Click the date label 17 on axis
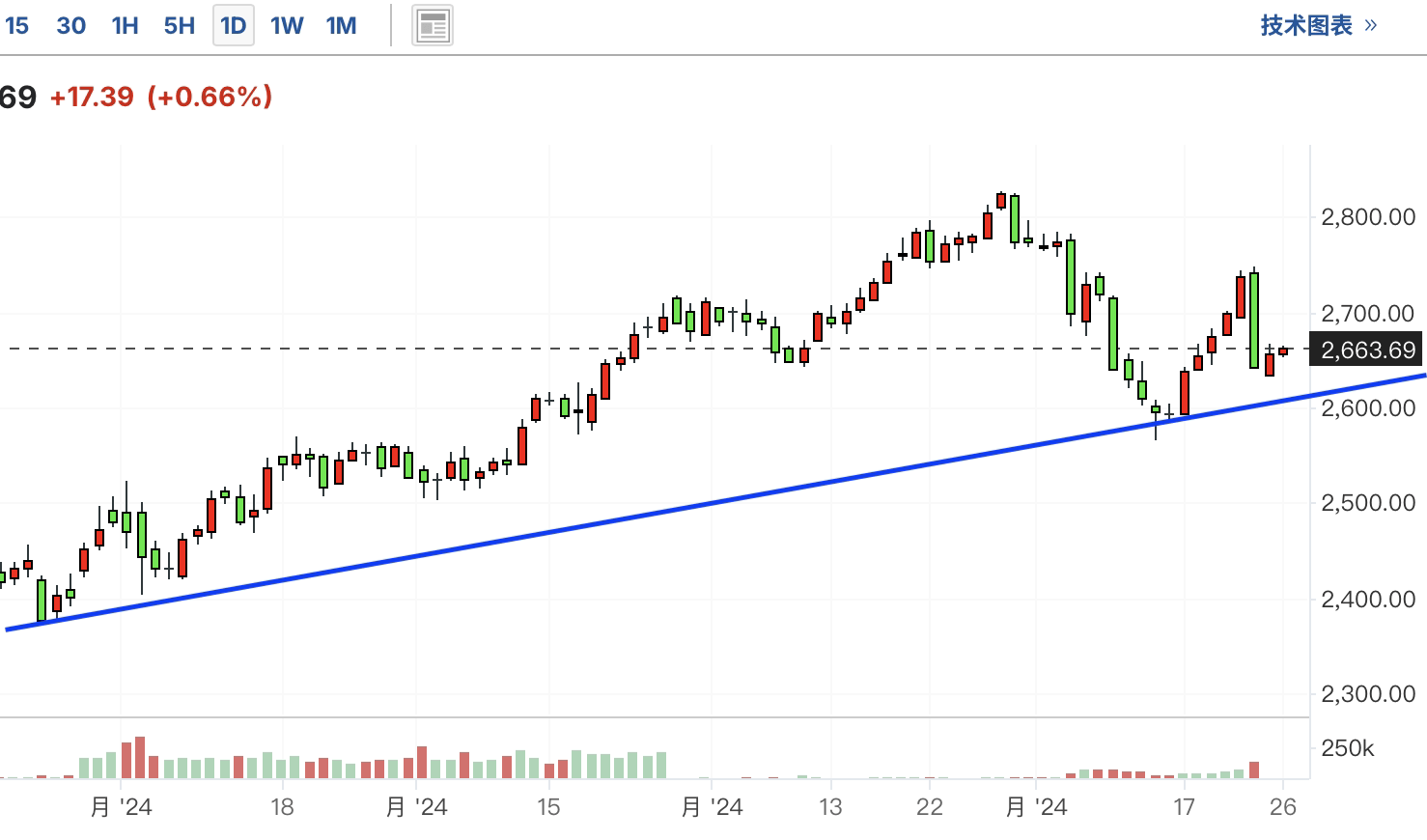The width and height of the screenshot is (1427, 840). (x=1184, y=807)
